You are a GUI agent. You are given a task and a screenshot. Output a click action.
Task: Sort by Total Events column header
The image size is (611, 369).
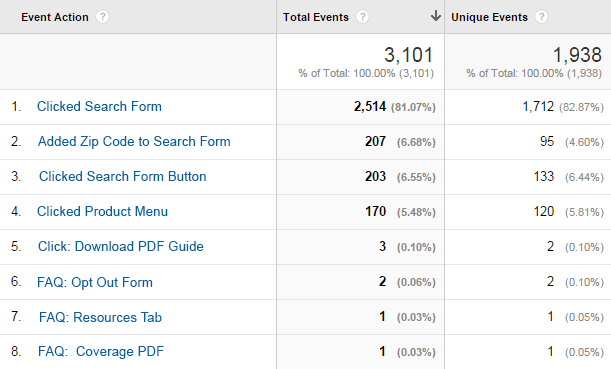pos(316,17)
